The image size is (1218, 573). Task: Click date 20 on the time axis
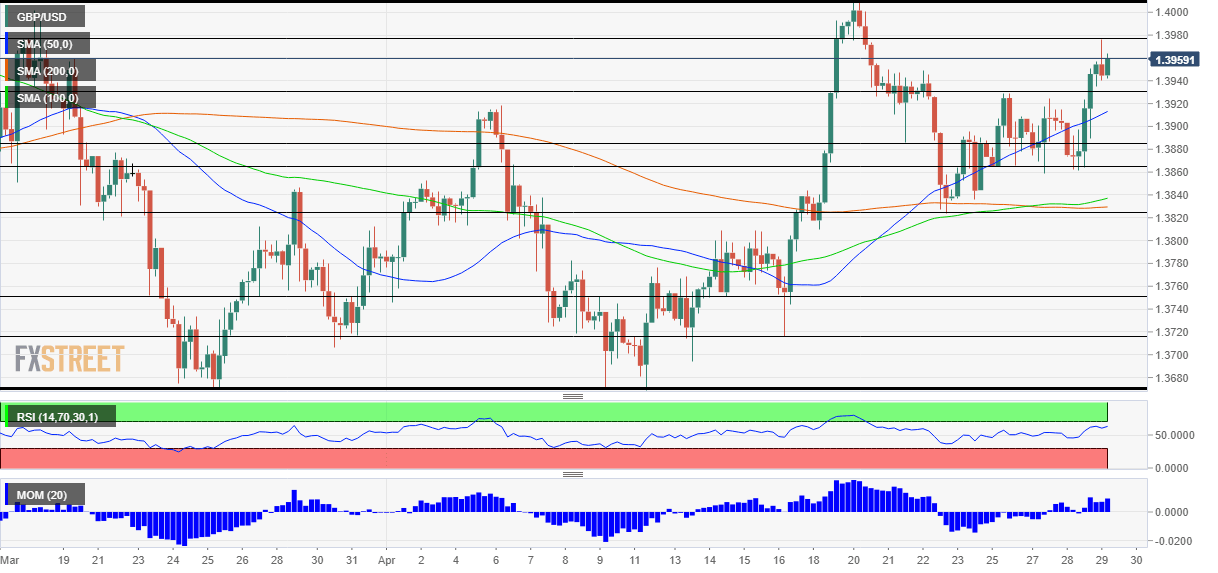(x=853, y=562)
